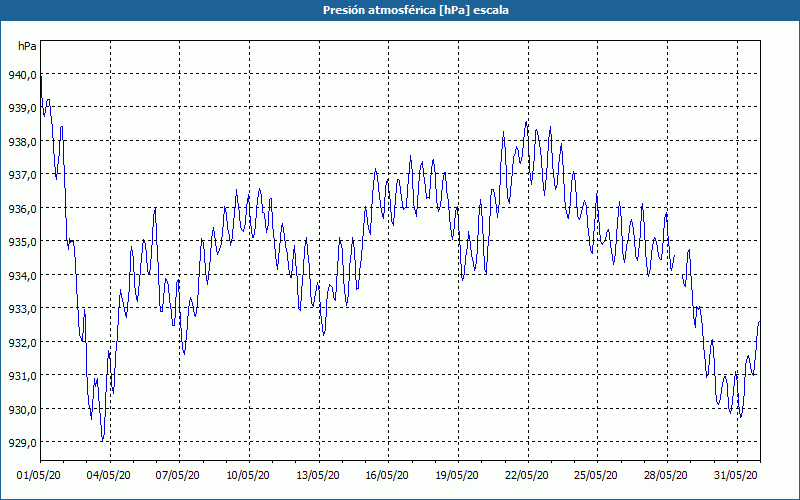Select the 935,0 y-axis value
Viewport: 800px width, 500px height.
point(22,242)
